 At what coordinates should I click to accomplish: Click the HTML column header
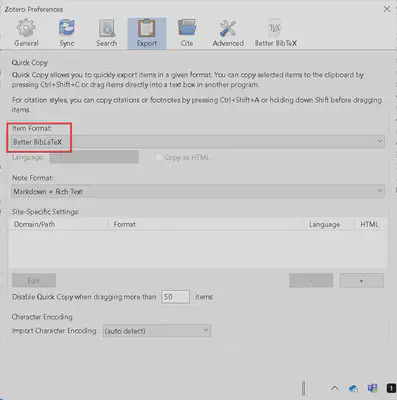coord(371,224)
